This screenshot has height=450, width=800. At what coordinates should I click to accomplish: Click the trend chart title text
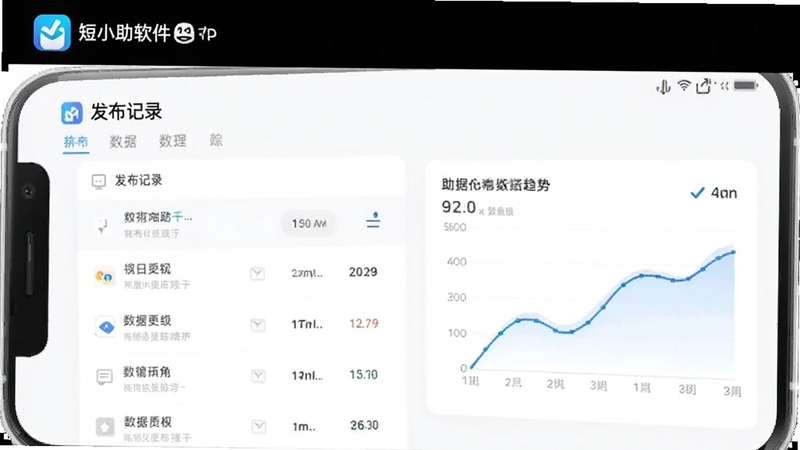495,185
